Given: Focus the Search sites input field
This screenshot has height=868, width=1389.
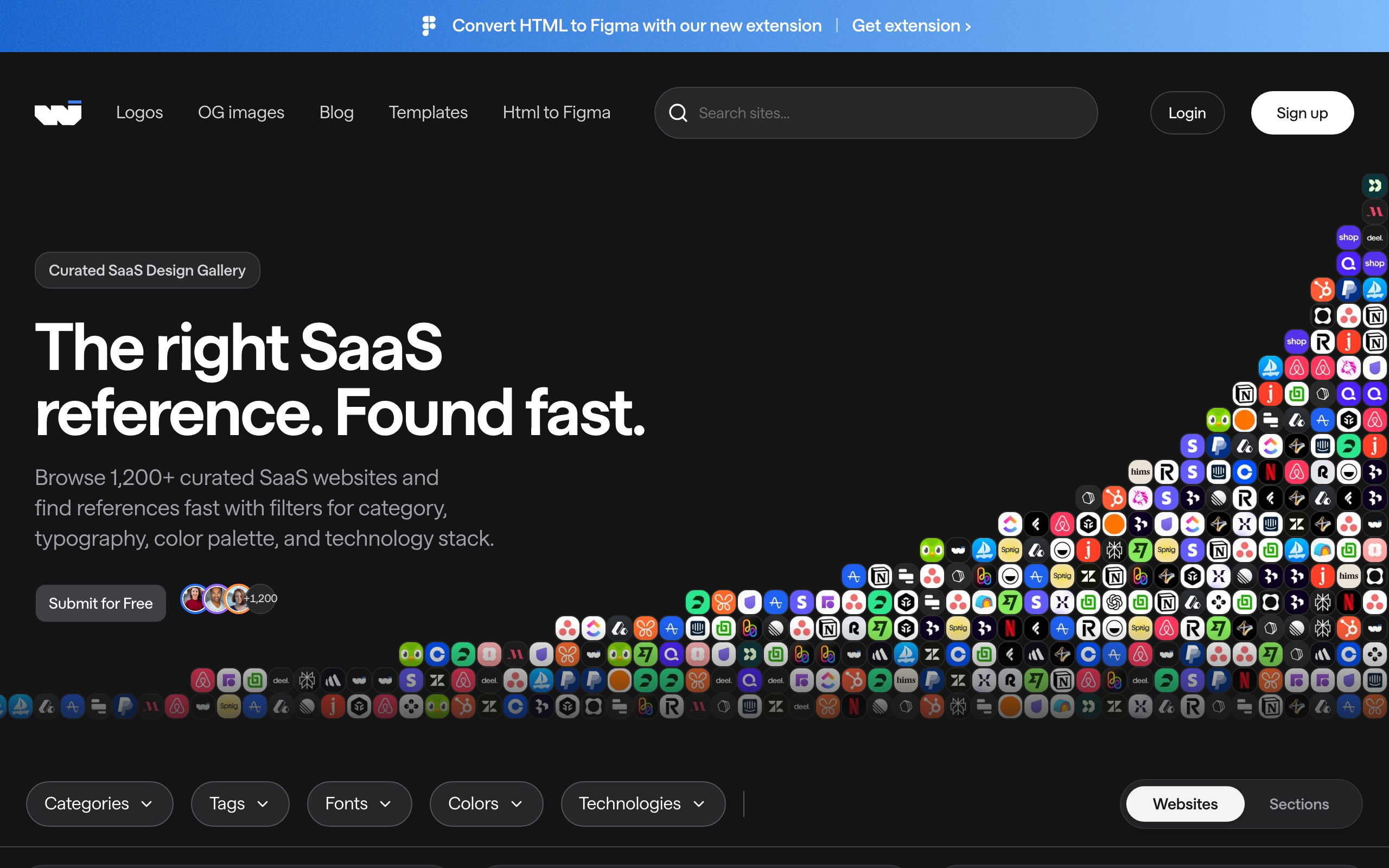Looking at the screenshot, I should coord(876,113).
